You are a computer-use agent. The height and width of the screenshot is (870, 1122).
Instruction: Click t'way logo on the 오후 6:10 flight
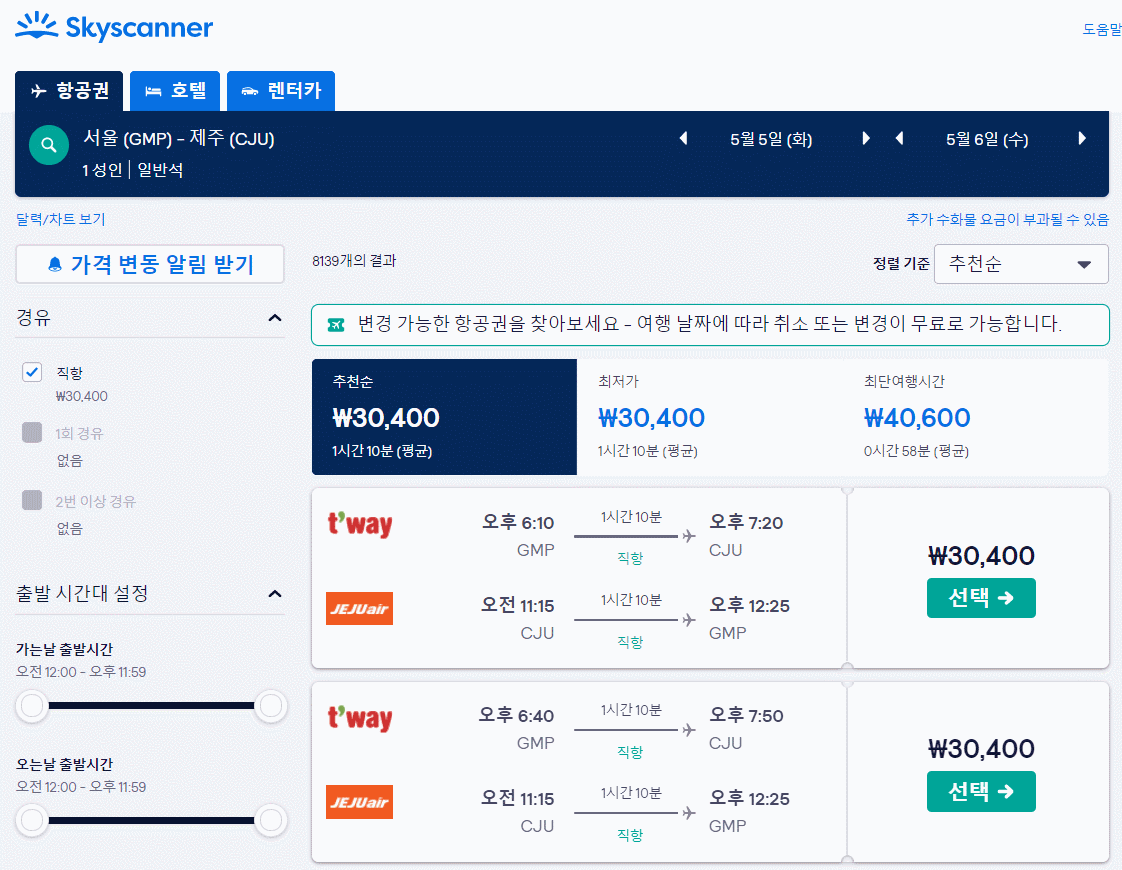(360, 524)
